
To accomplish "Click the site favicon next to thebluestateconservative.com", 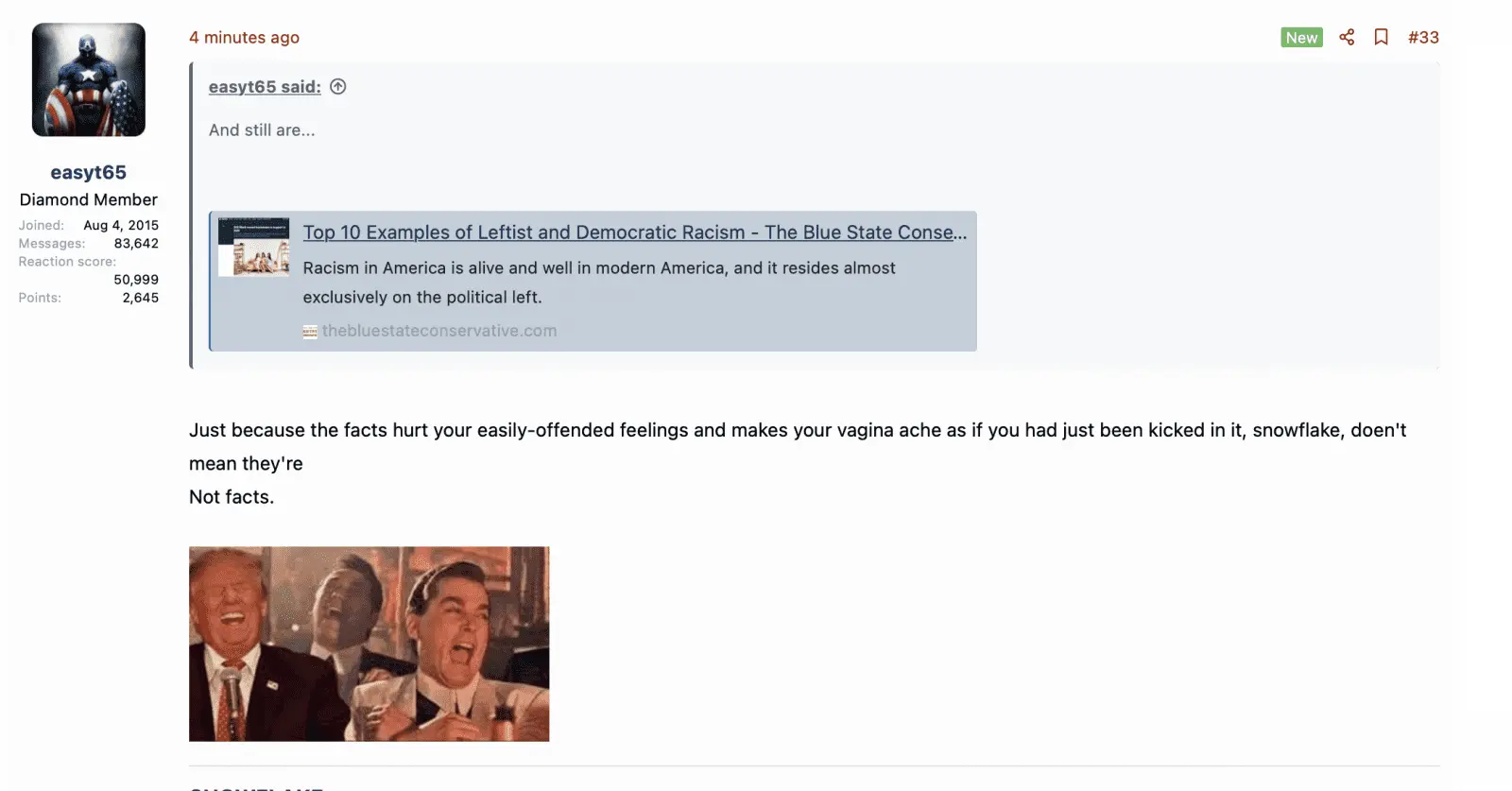I will pos(310,331).
